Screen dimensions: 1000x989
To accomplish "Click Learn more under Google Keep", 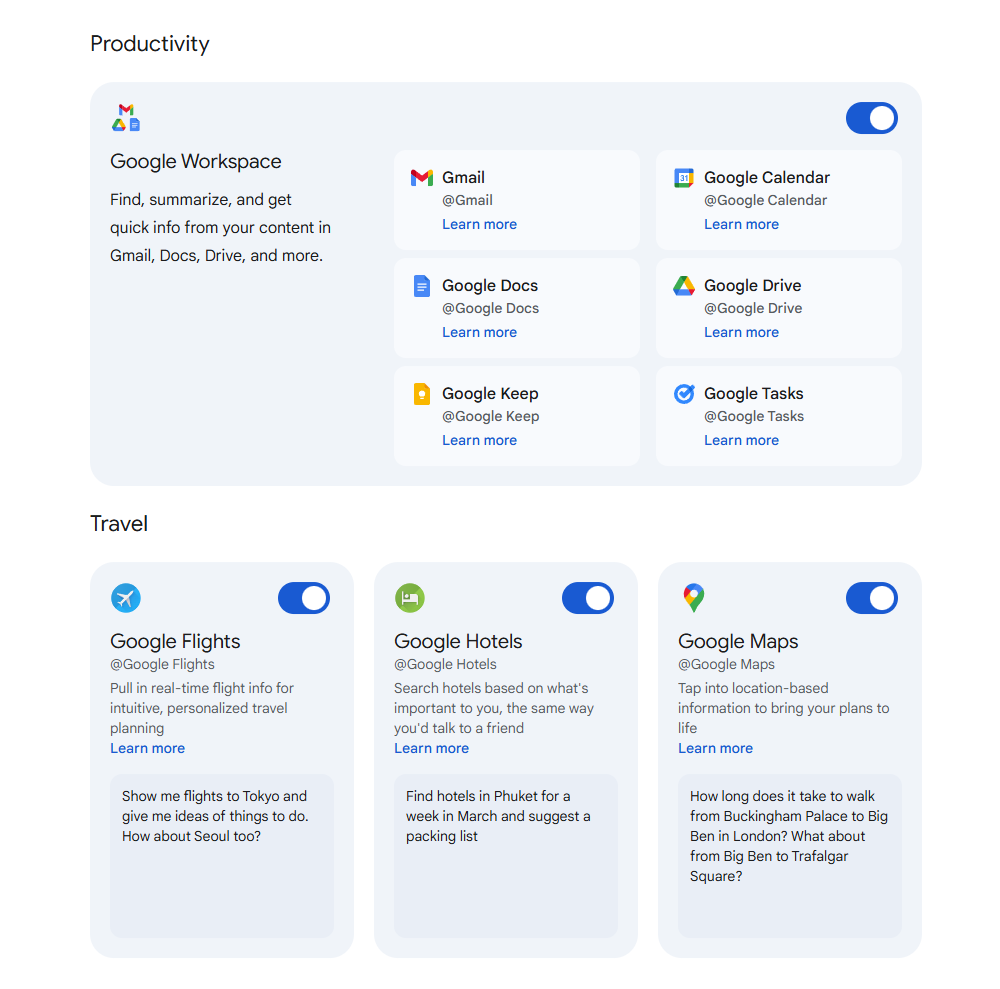I will (x=480, y=441).
